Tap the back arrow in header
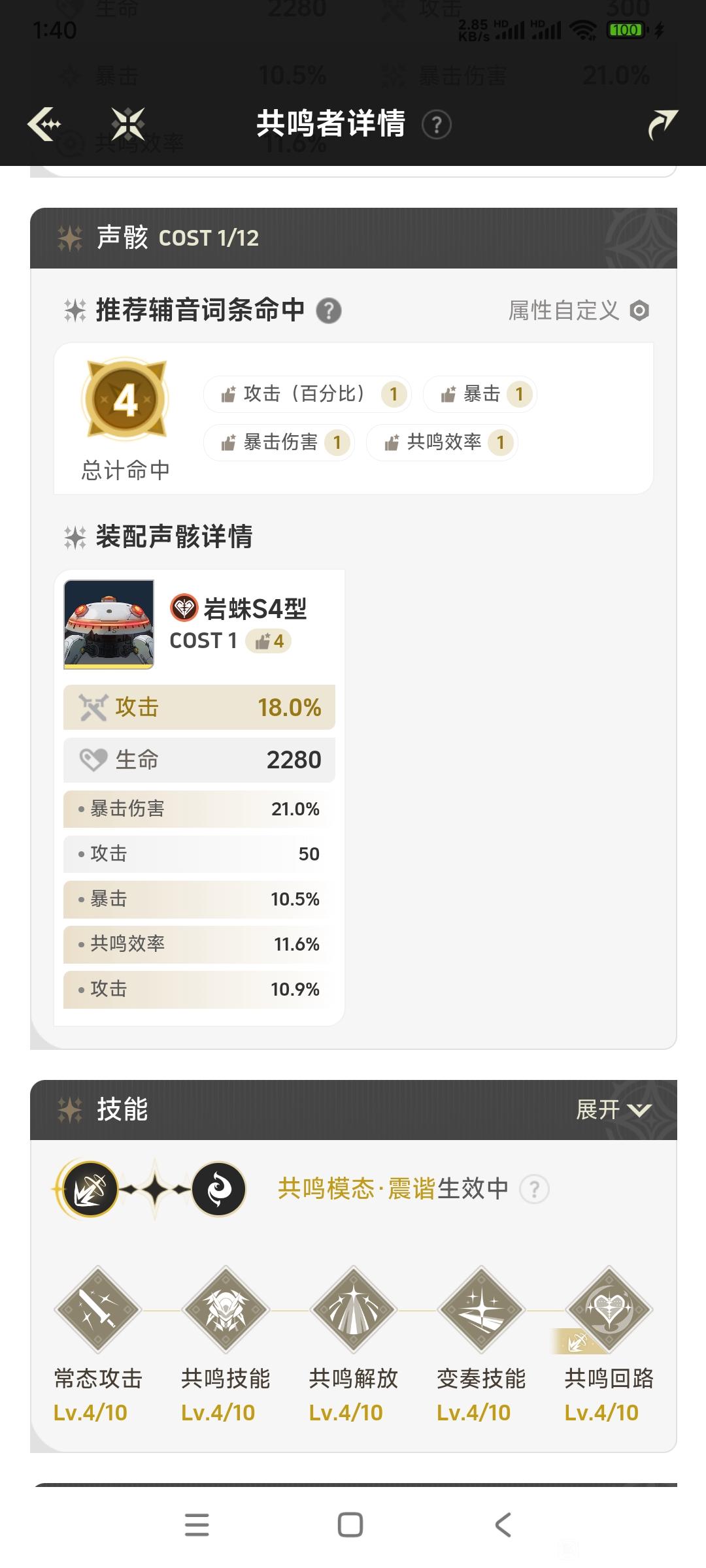 (44, 123)
